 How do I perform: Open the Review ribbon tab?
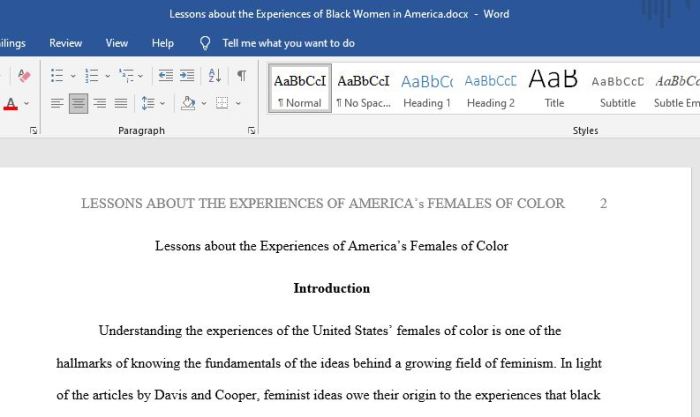66,43
